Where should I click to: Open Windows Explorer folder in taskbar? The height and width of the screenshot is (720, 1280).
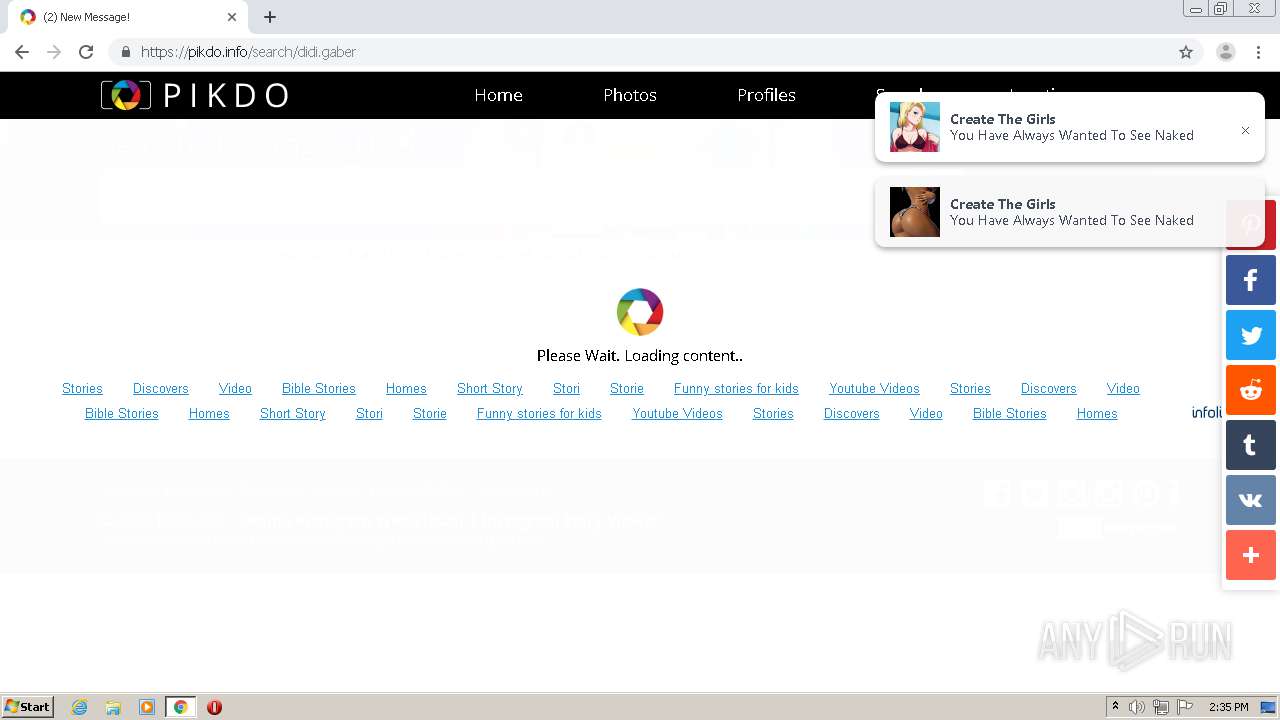pyautogui.click(x=113, y=707)
